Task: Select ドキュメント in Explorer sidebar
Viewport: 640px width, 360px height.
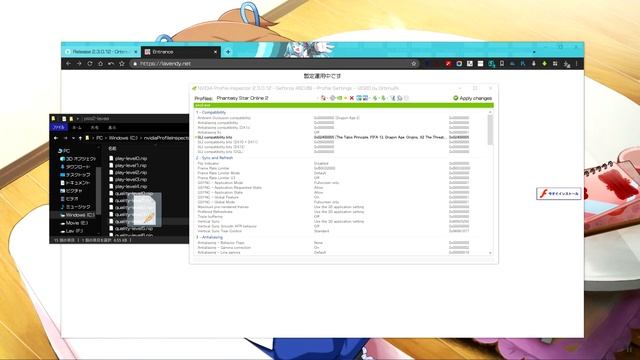Action: [75, 183]
